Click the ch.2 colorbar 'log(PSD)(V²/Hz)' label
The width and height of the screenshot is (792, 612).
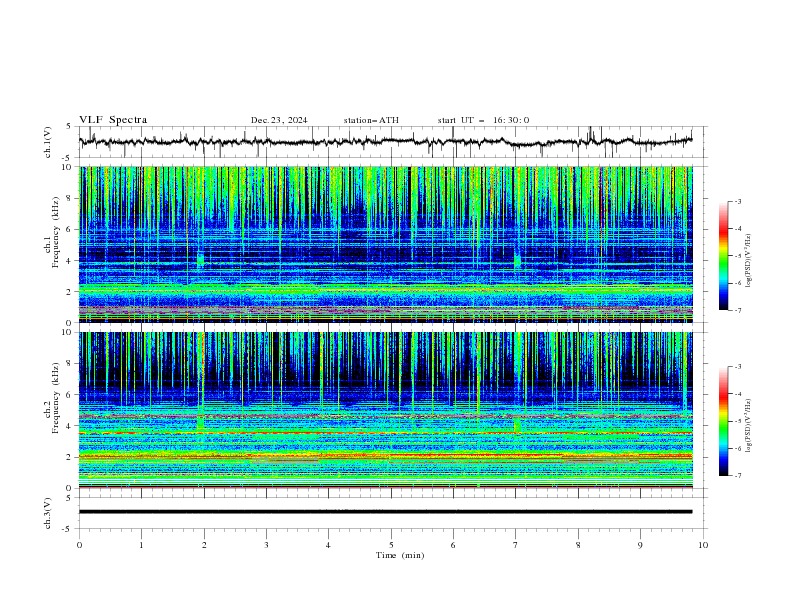click(748, 426)
